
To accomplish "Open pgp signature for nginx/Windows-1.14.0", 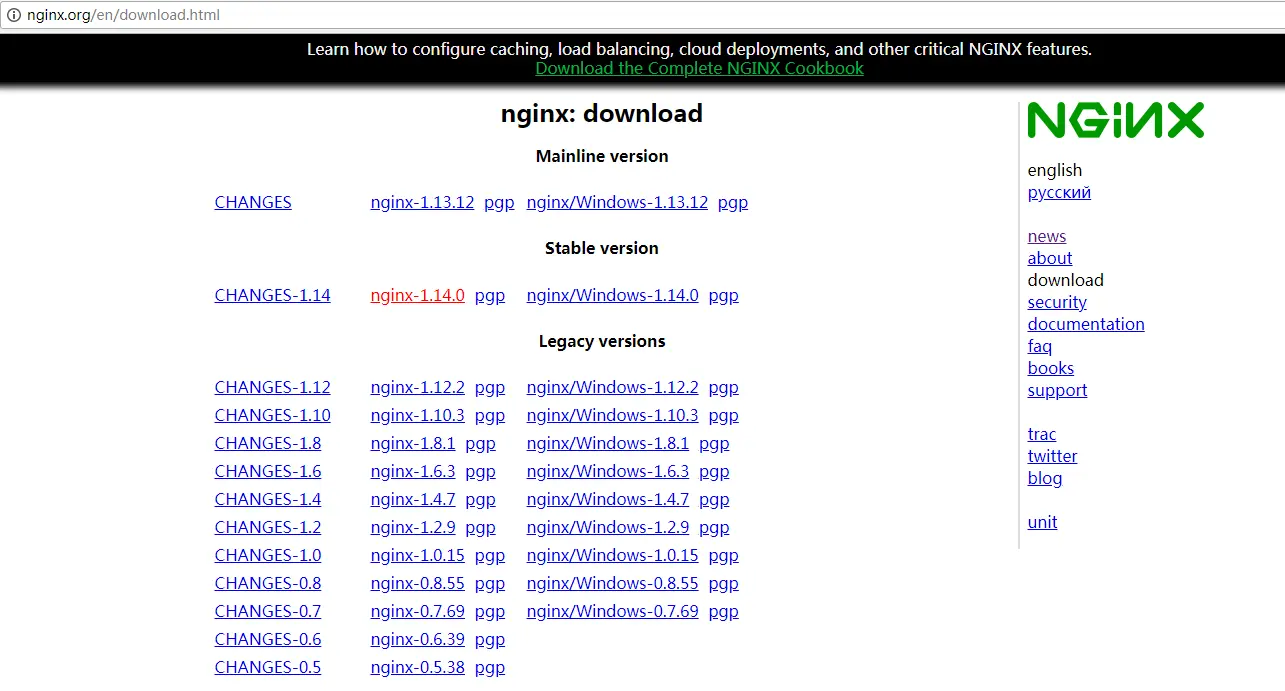I will click(x=724, y=295).
